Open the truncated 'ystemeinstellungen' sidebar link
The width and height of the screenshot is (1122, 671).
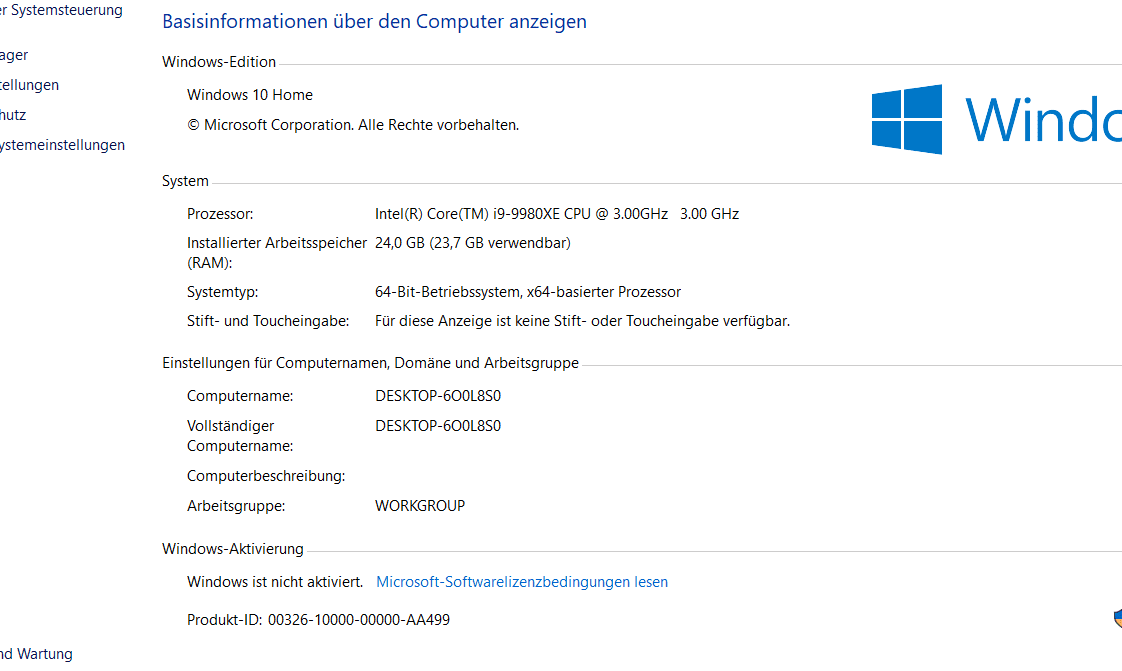click(x=62, y=145)
